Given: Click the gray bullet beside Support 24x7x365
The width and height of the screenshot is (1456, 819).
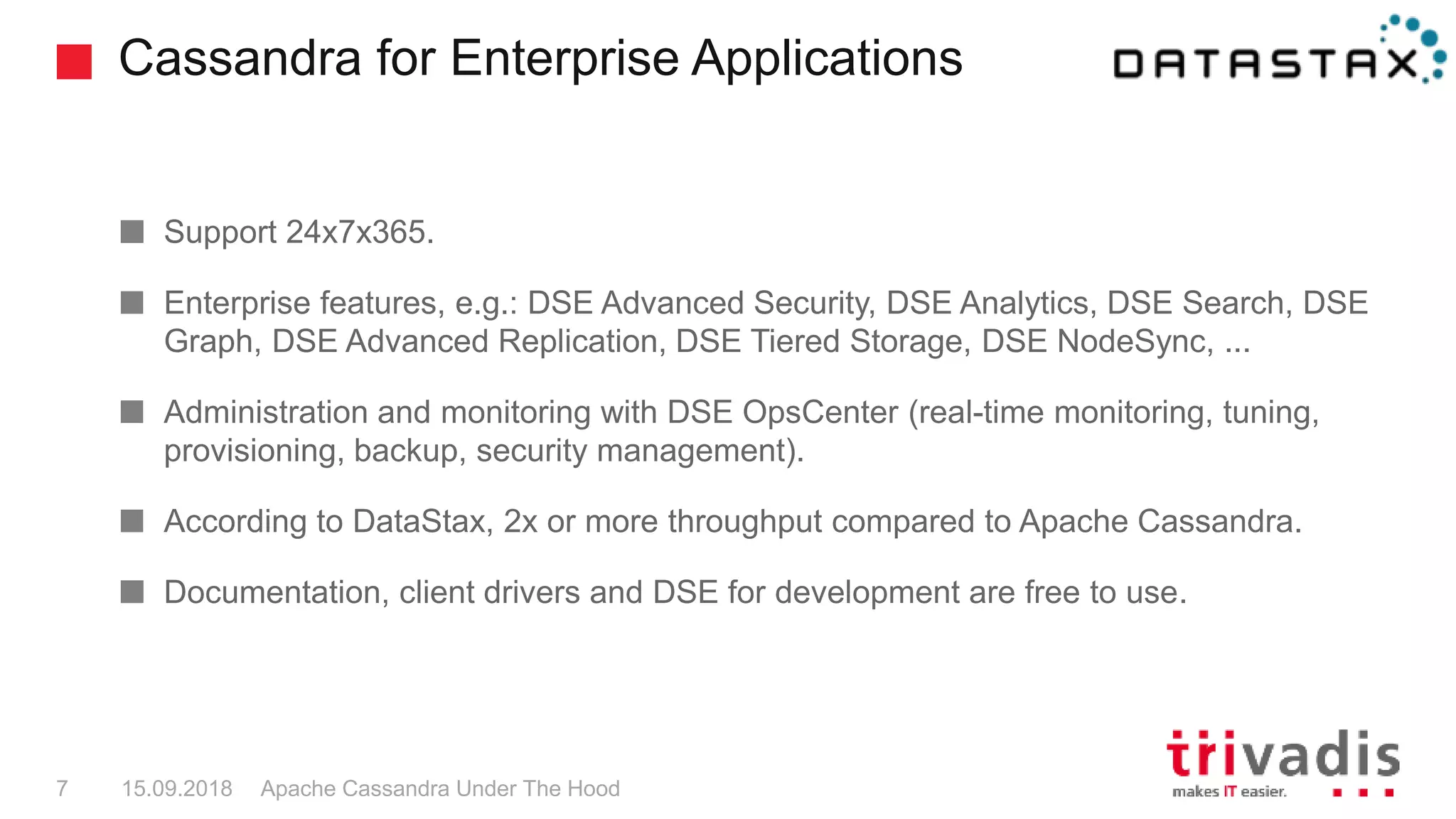Looking at the screenshot, I should pyautogui.click(x=132, y=232).
